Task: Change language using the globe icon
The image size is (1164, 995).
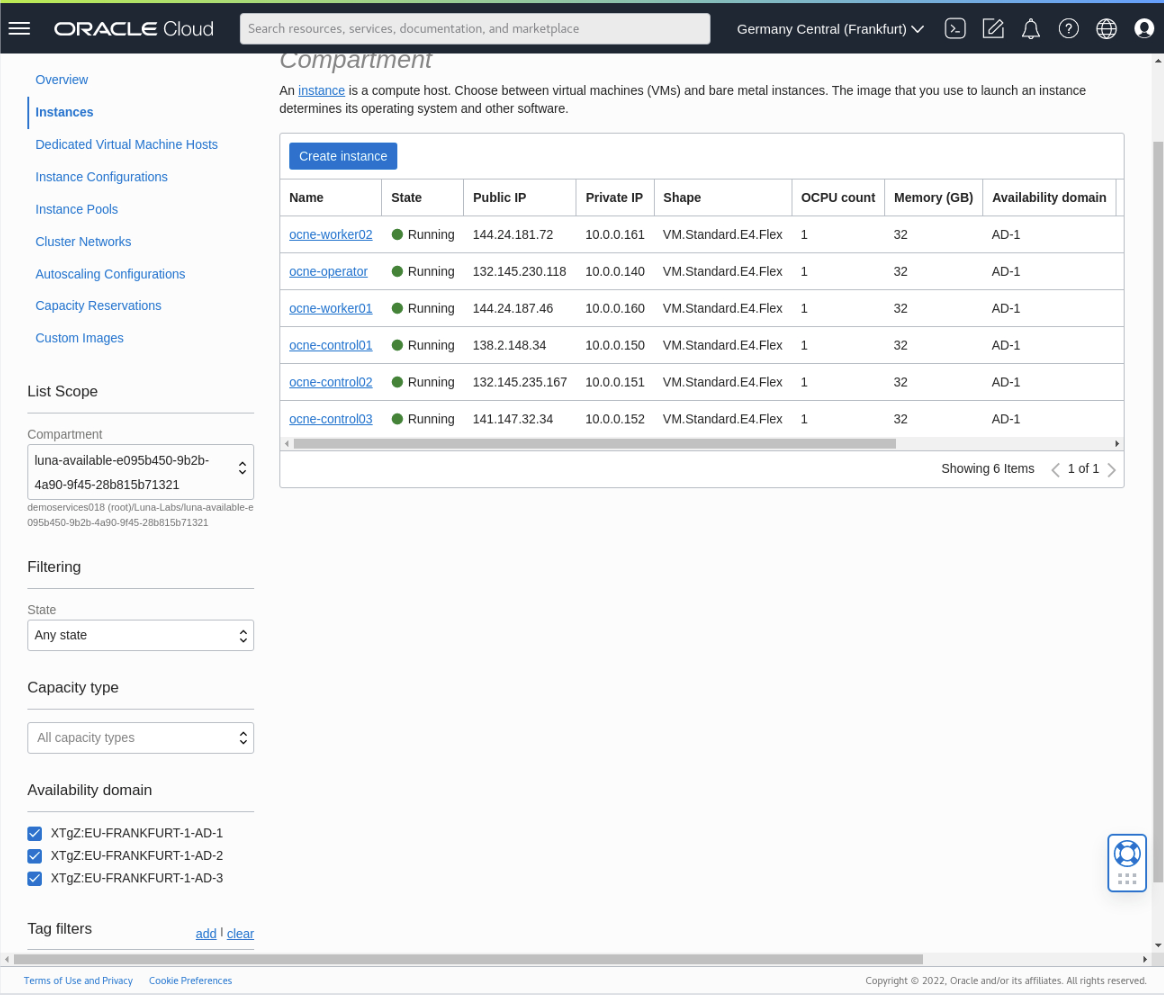Action: pos(1106,28)
